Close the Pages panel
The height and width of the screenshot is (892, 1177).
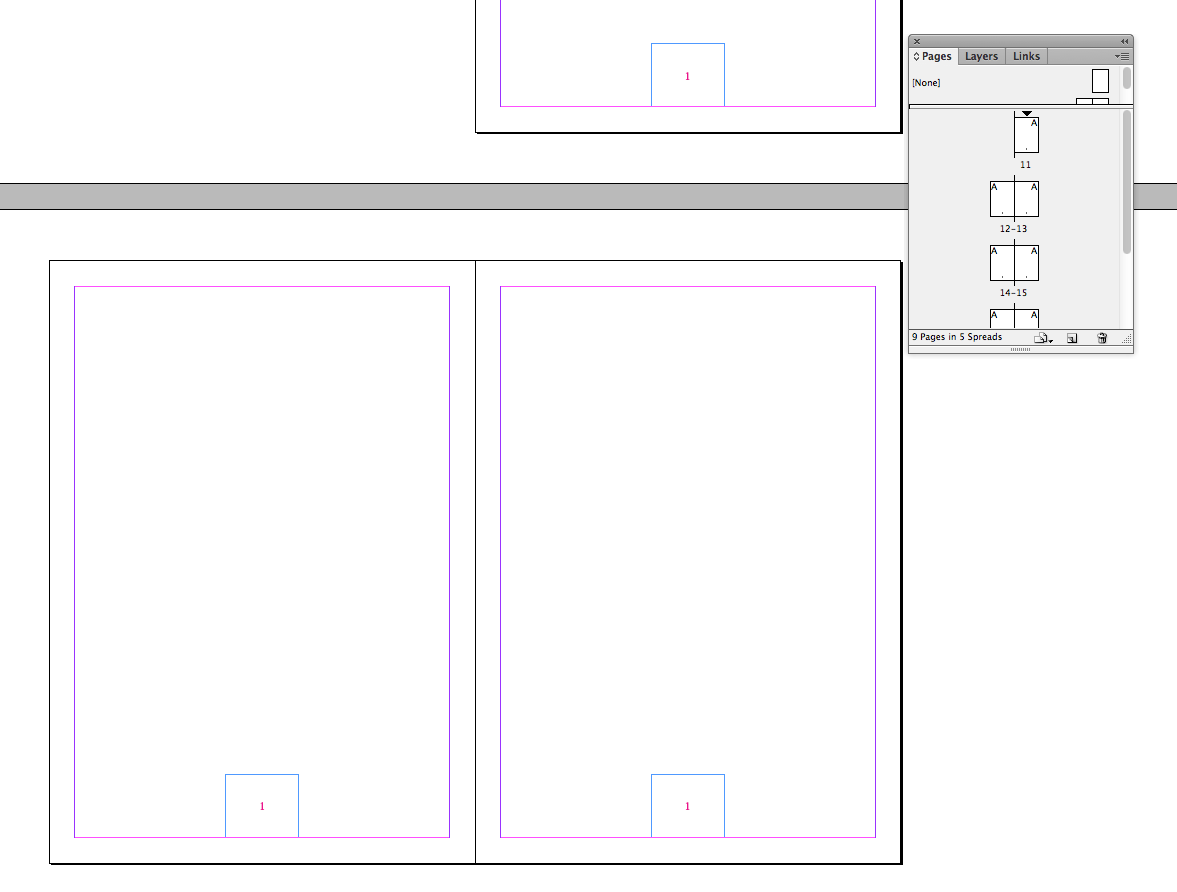point(917,41)
